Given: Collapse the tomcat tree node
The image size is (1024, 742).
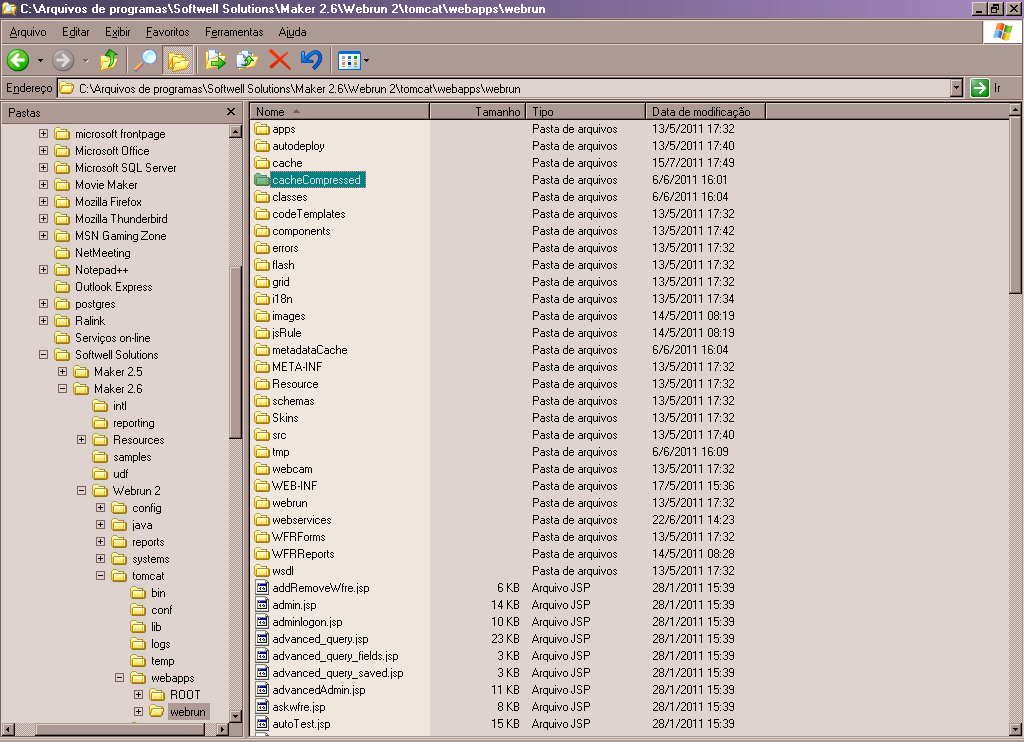Looking at the screenshot, I should pyautogui.click(x=101, y=575).
